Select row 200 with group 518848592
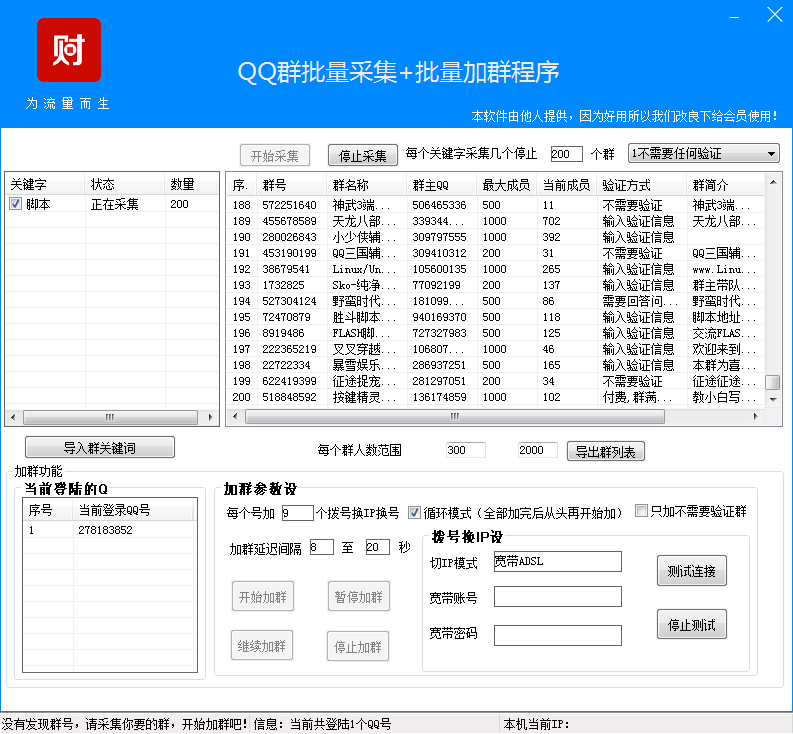Image resolution: width=793 pixels, height=734 pixels. [x=400, y=397]
